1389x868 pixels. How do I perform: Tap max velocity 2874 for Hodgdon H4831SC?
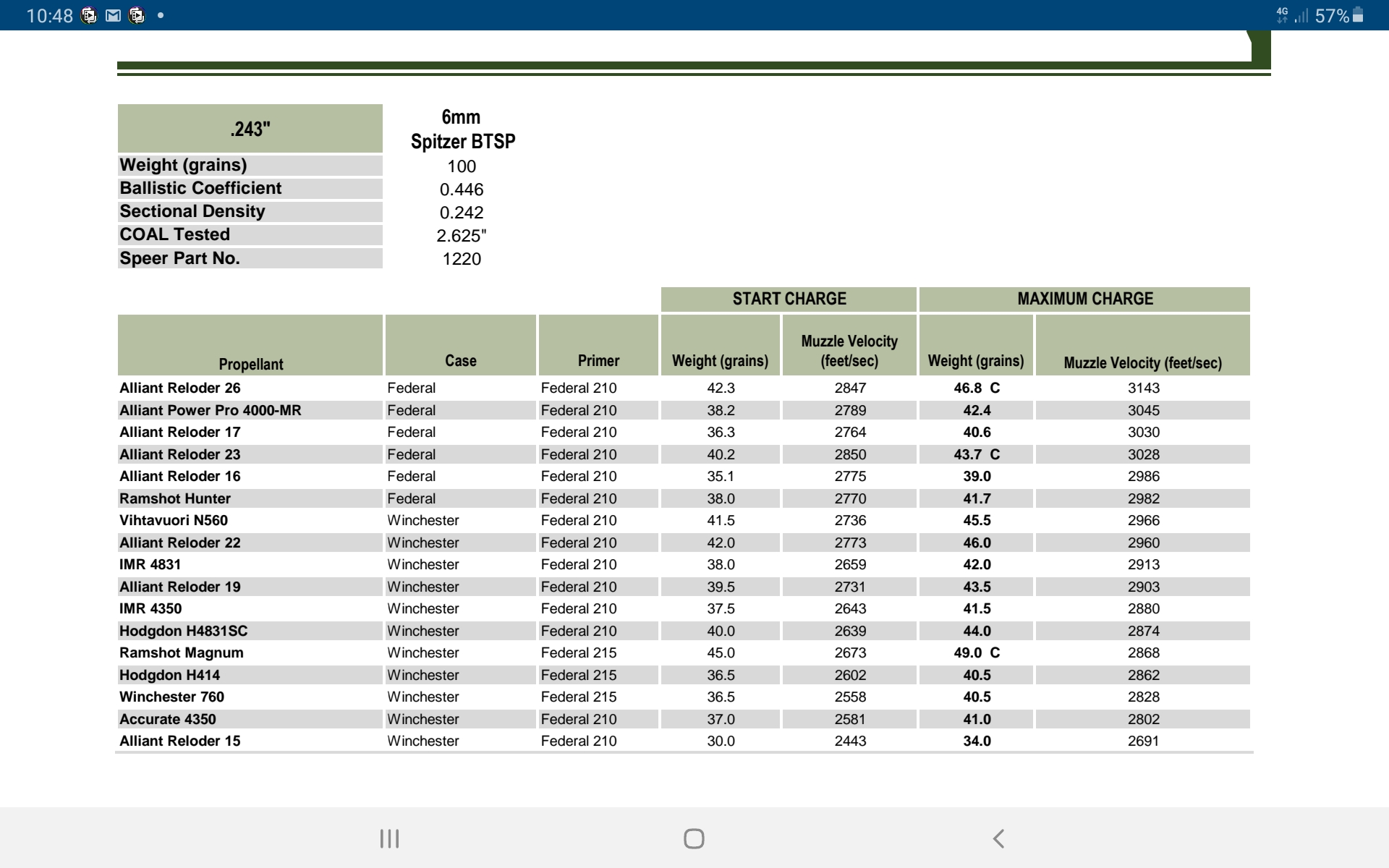tap(1144, 631)
